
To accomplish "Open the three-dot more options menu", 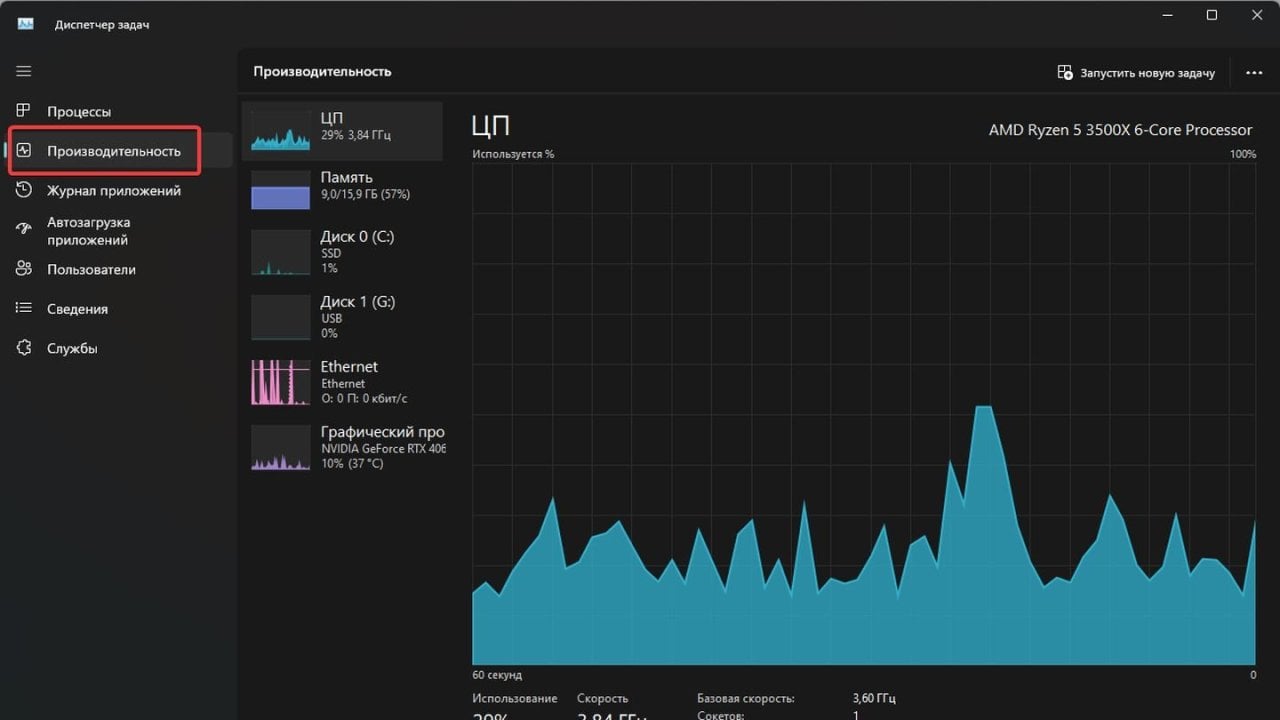I will pos(1254,73).
